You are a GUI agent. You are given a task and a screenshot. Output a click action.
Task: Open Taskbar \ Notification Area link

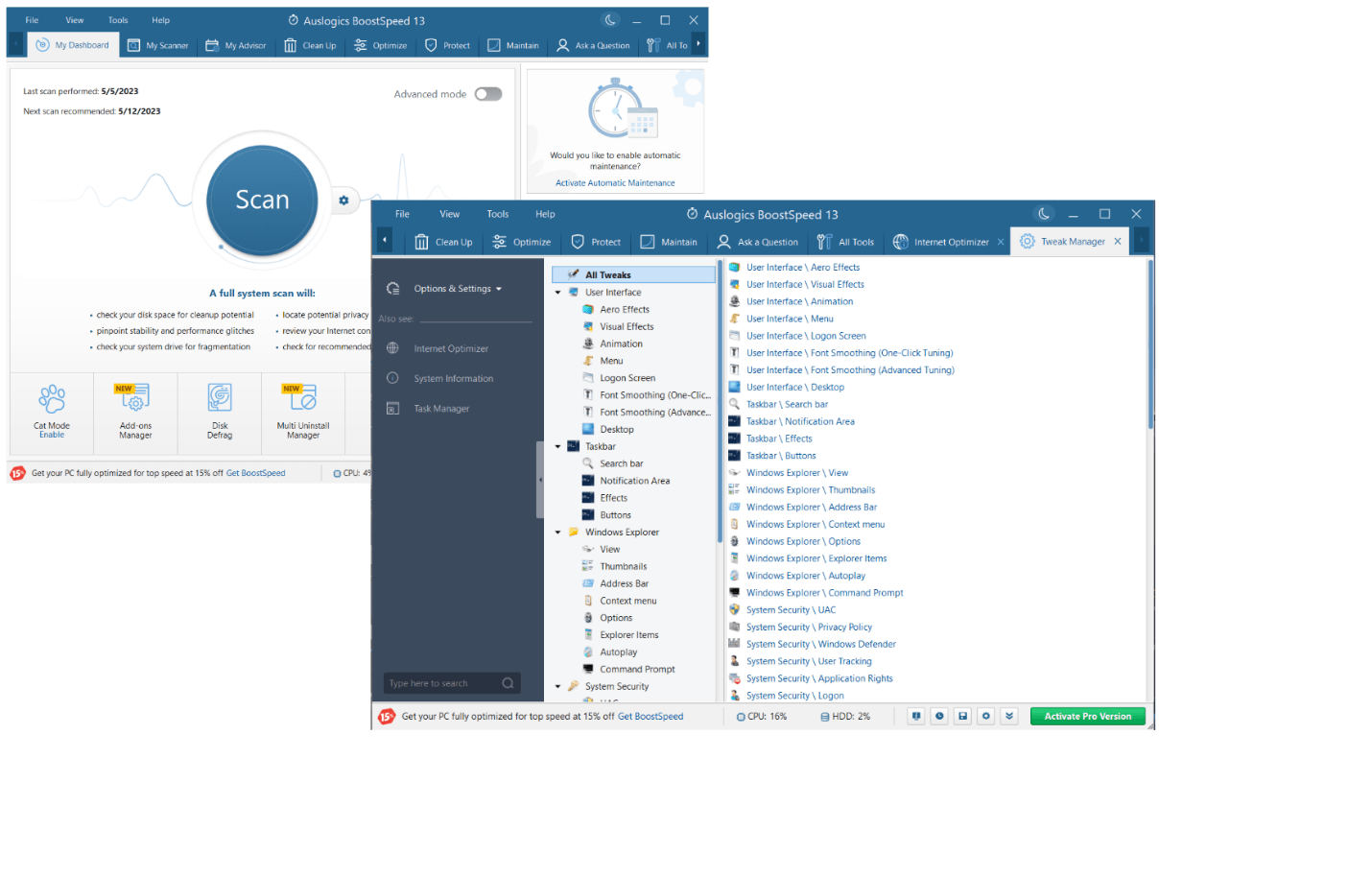pyautogui.click(x=800, y=421)
